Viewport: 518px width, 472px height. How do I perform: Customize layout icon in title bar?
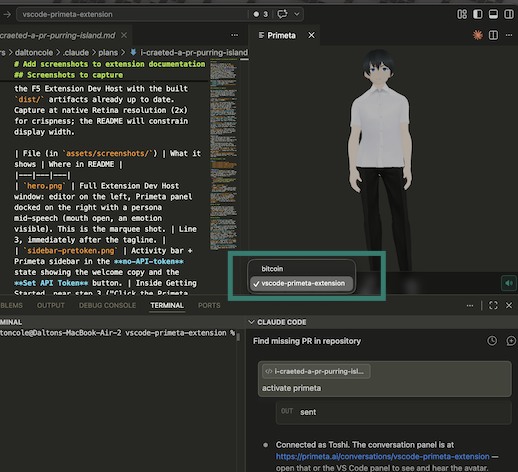[x=462, y=14]
